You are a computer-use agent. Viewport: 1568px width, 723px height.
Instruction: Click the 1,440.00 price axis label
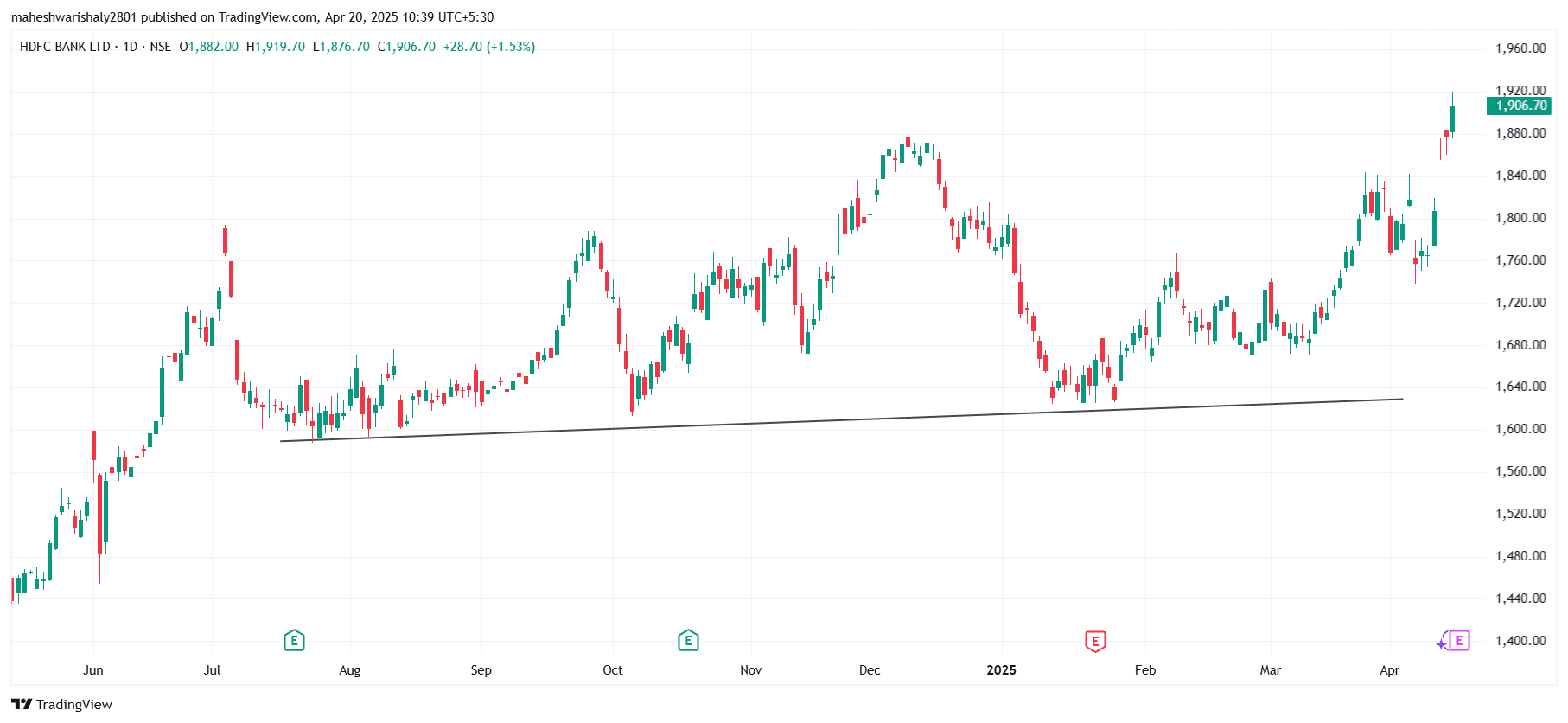pyautogui.click(x=1520, y=598)
